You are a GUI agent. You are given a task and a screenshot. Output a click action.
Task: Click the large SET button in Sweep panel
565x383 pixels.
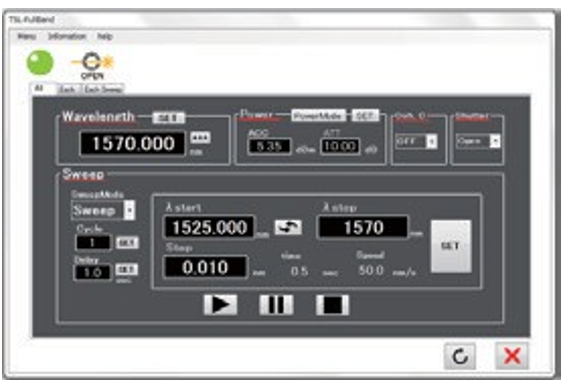pyautogui.click(x=451, y=246)
